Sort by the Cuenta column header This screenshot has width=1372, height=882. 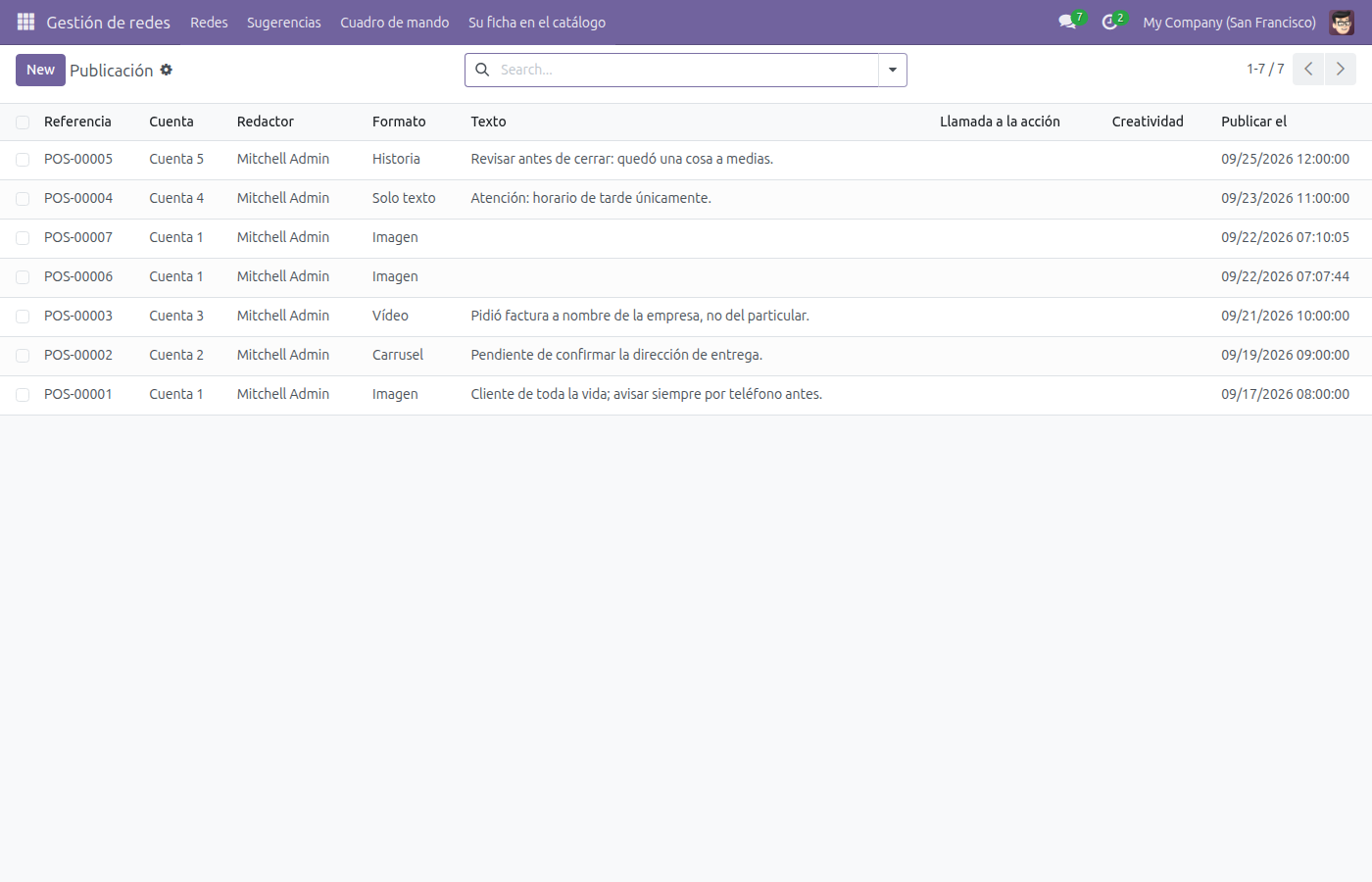pyautogui.click(x=171, y=122)
